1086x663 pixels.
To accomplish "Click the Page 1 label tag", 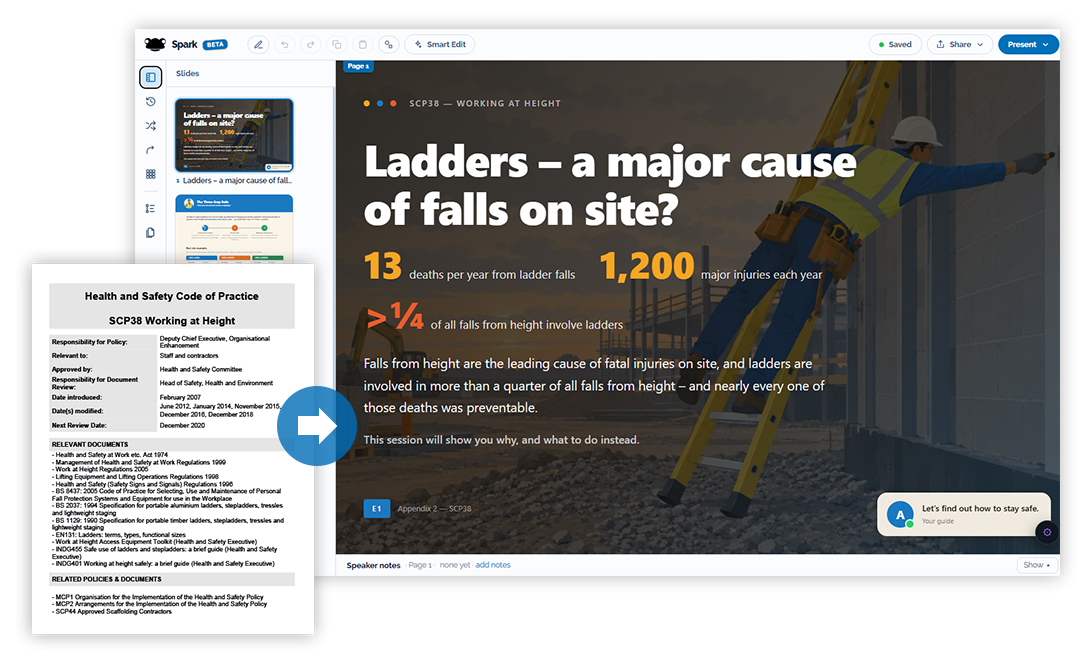I will [x=358, y=66].
